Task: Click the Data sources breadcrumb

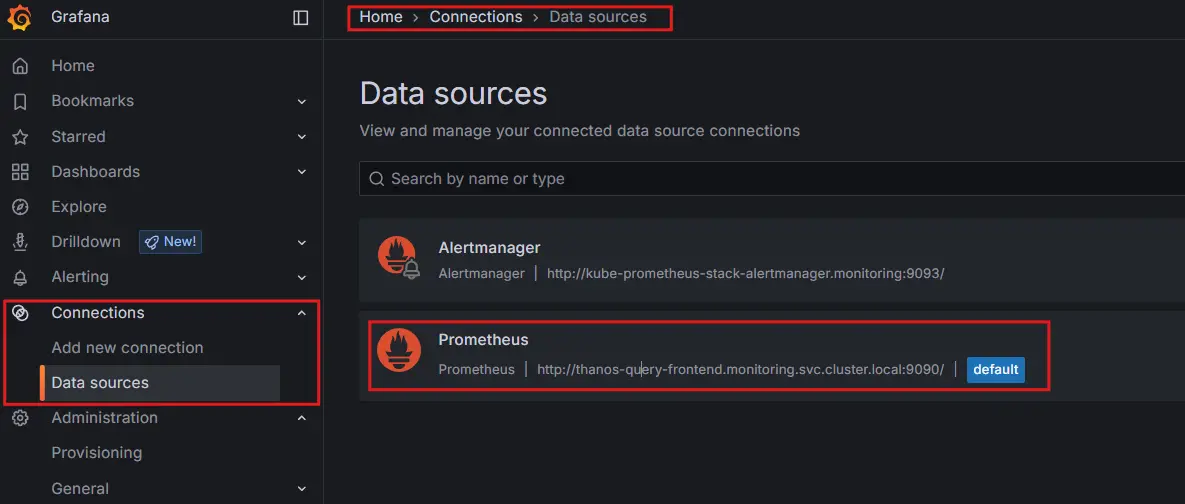Action: coord(598,17)
